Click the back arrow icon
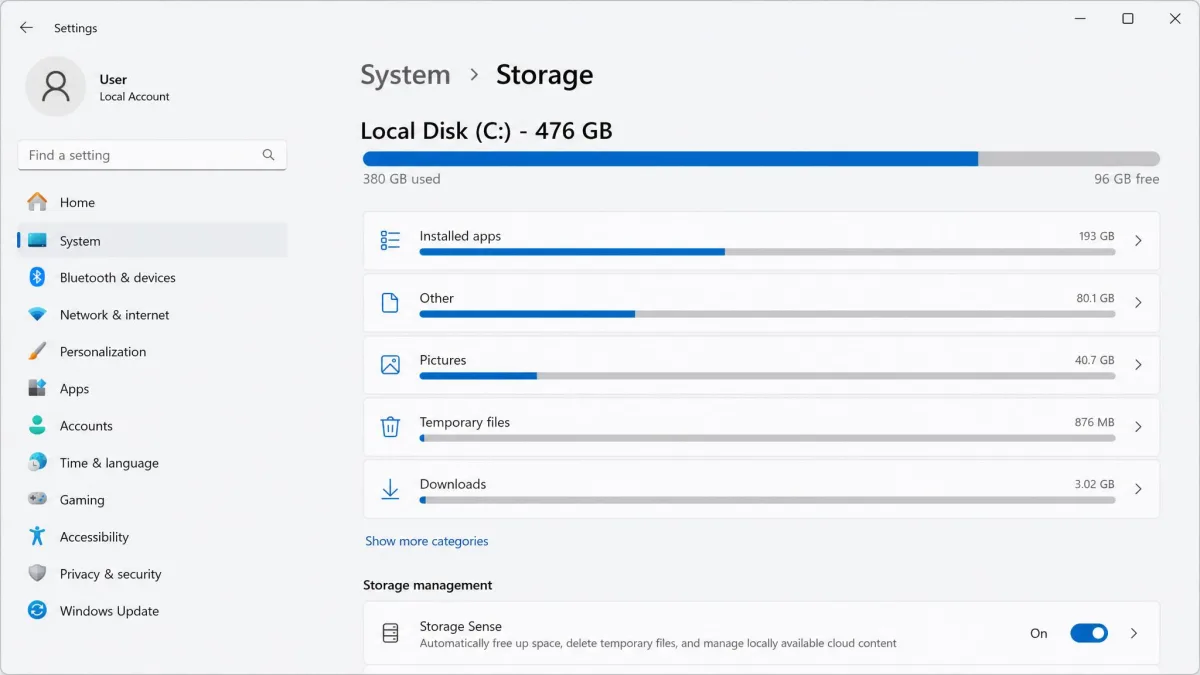Screen dimensions: 1200x675 click(26, 28)
